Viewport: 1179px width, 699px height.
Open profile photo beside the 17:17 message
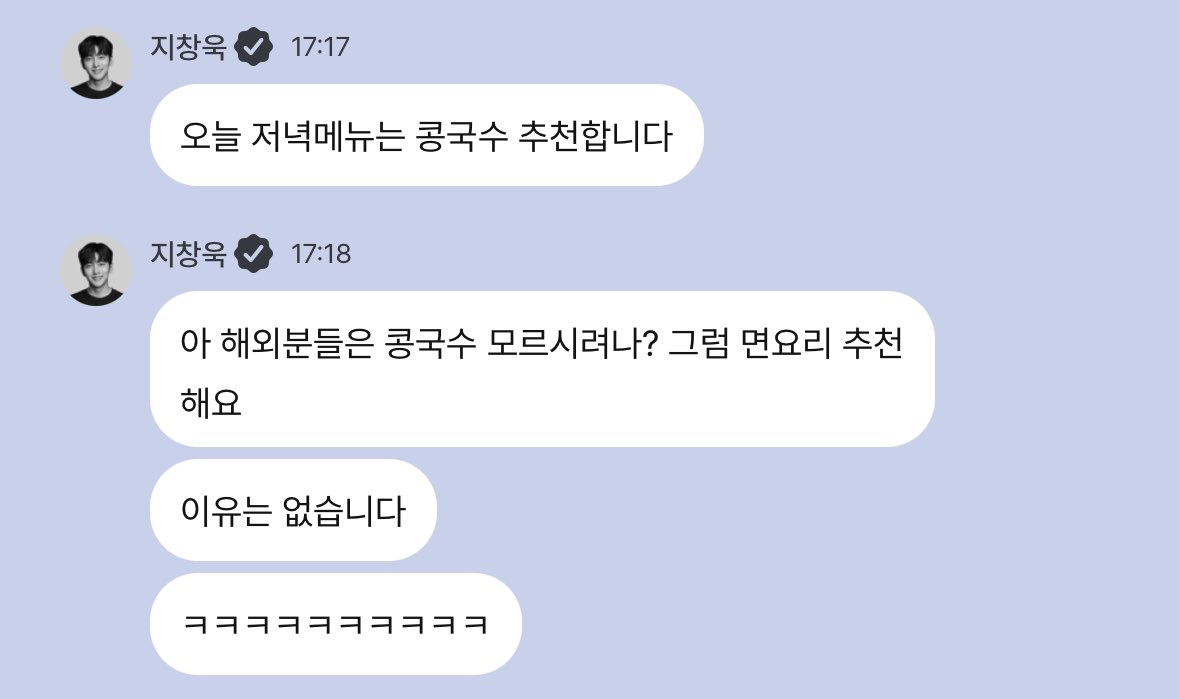coord(96,63)
